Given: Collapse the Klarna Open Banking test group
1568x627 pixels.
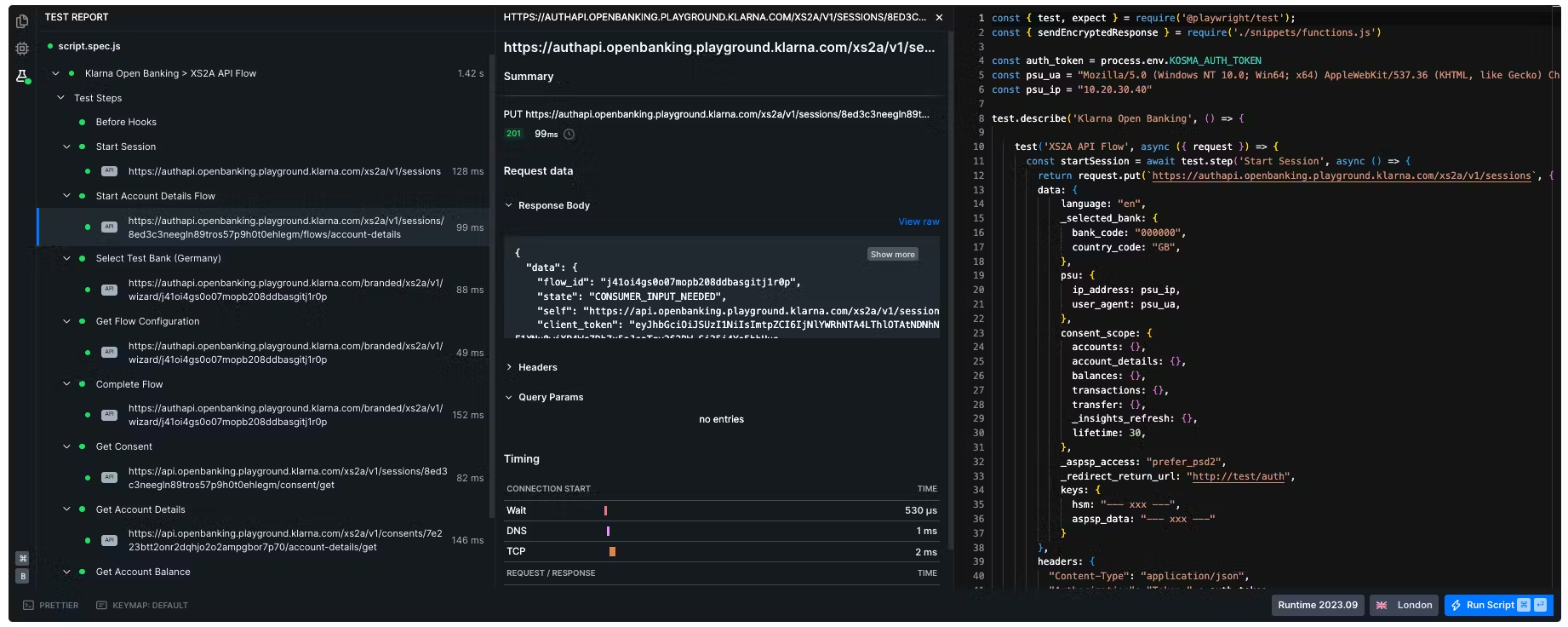Looking at the screenshot, I should [55, 73].
